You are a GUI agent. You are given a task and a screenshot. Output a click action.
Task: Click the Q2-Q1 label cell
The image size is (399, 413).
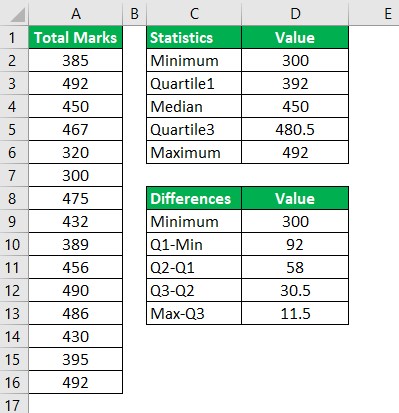pyautogui.click(x=194, y=267)
